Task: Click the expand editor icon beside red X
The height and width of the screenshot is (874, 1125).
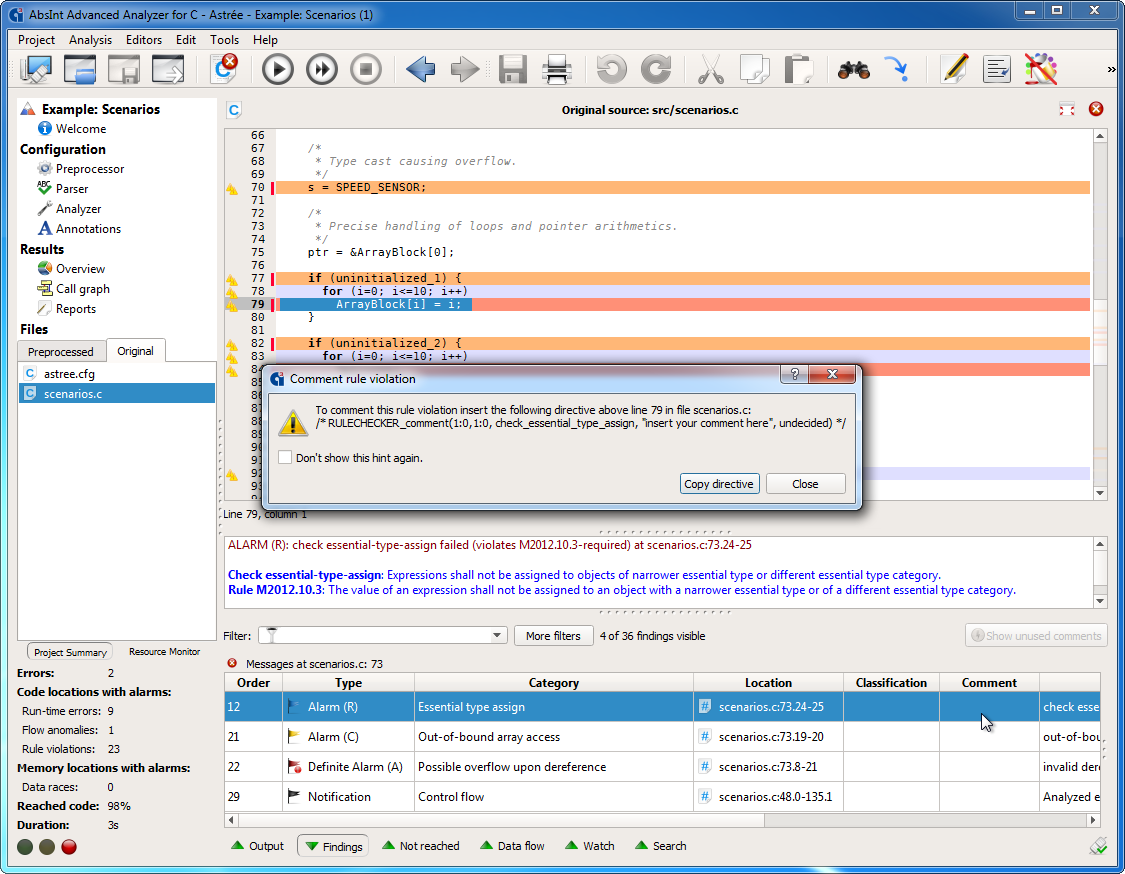Action: (x=1067, y=109)
